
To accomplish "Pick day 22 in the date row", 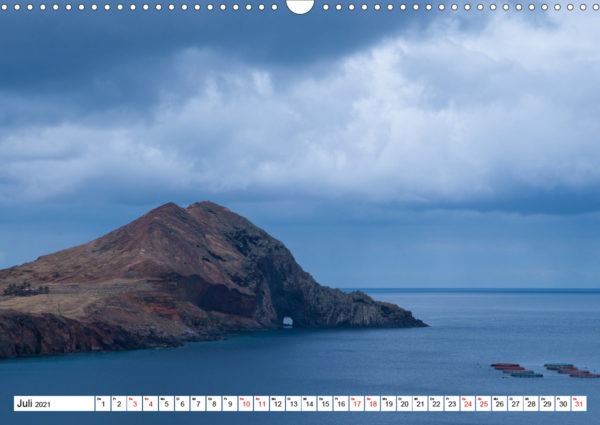I will tap(436, 404).
